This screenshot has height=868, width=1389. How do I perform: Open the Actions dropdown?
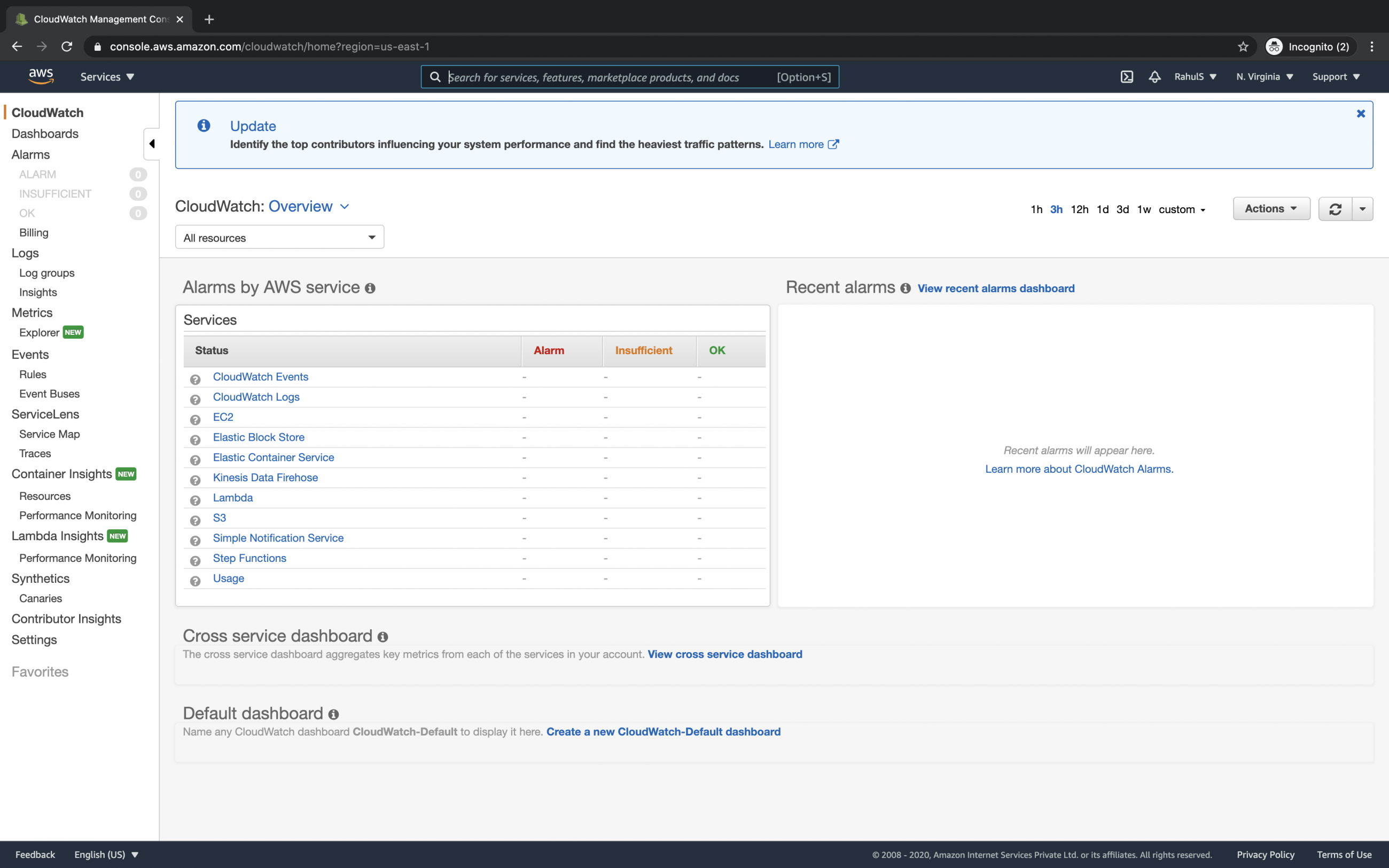click(1271, 208)
